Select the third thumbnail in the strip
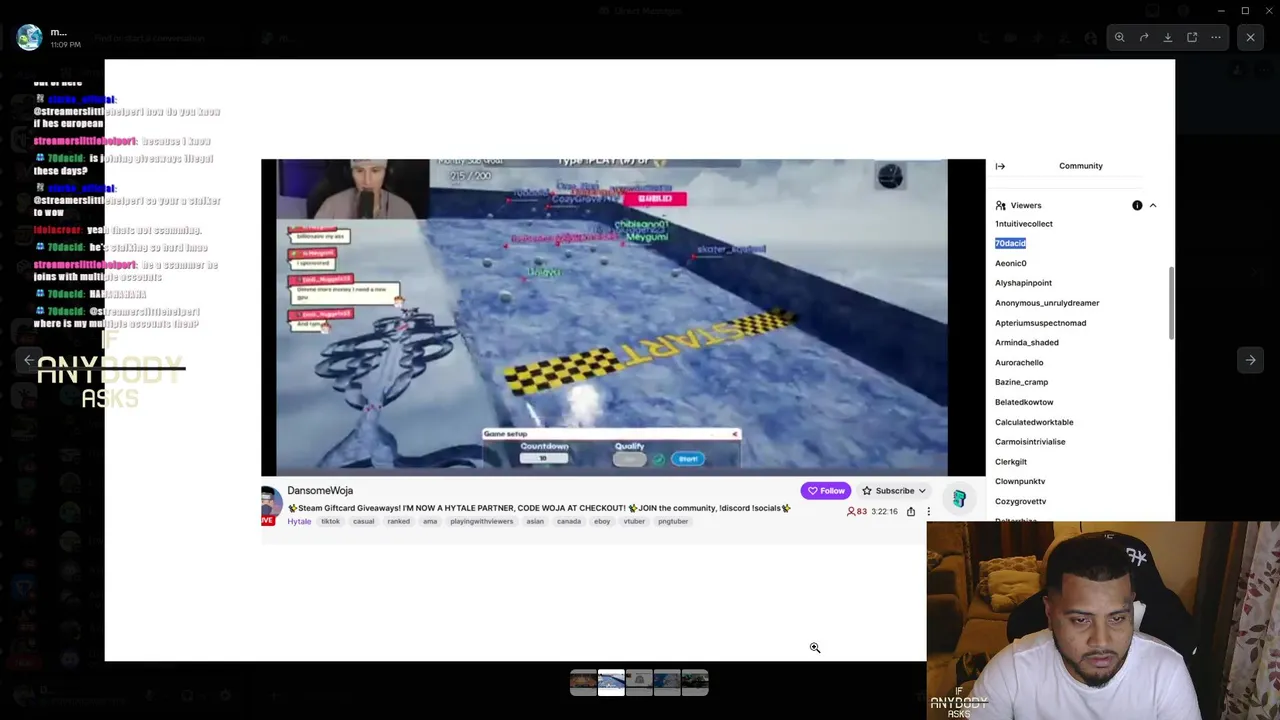 (x=639, y=683)
